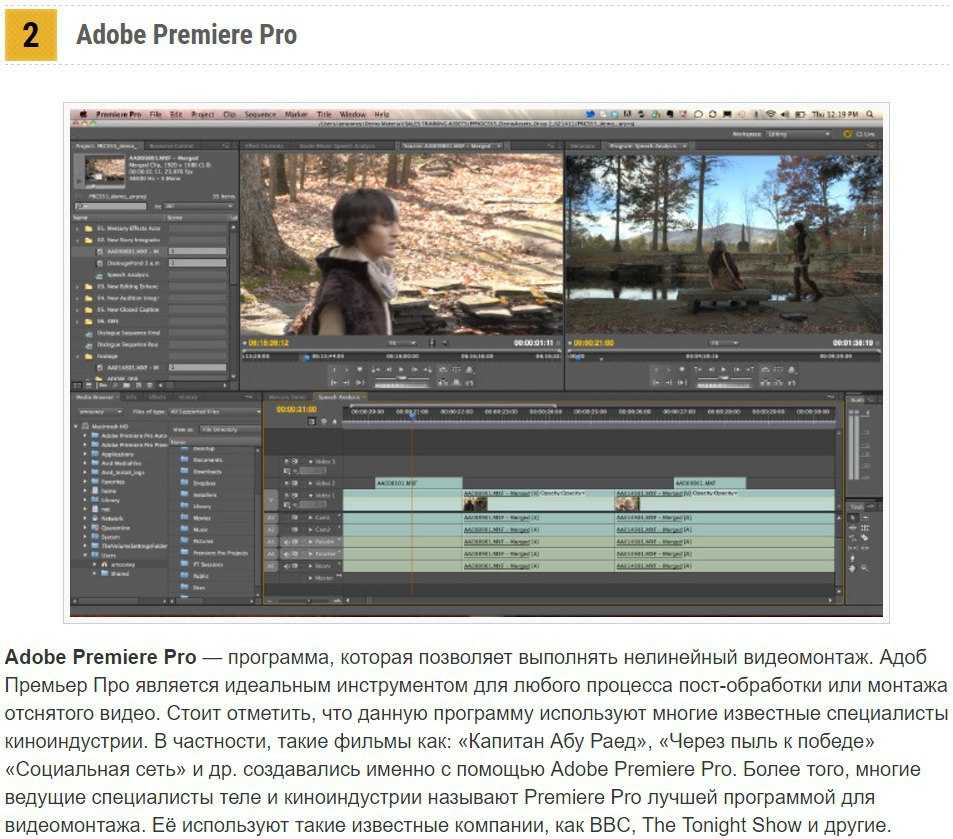The width and height of the screenshot is (953, 839).
Task: Open Spotlight search magnifier icon
Action: point(870,114)
